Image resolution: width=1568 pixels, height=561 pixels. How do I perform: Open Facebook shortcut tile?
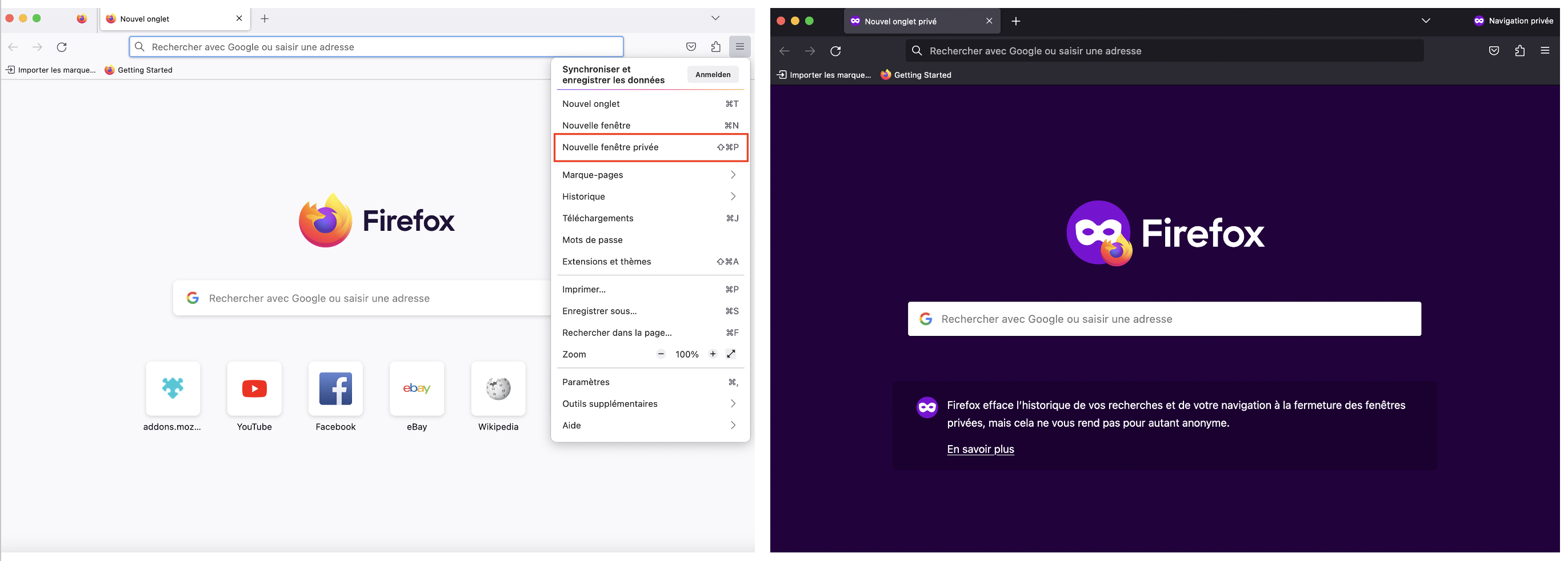tap(335, 388)
